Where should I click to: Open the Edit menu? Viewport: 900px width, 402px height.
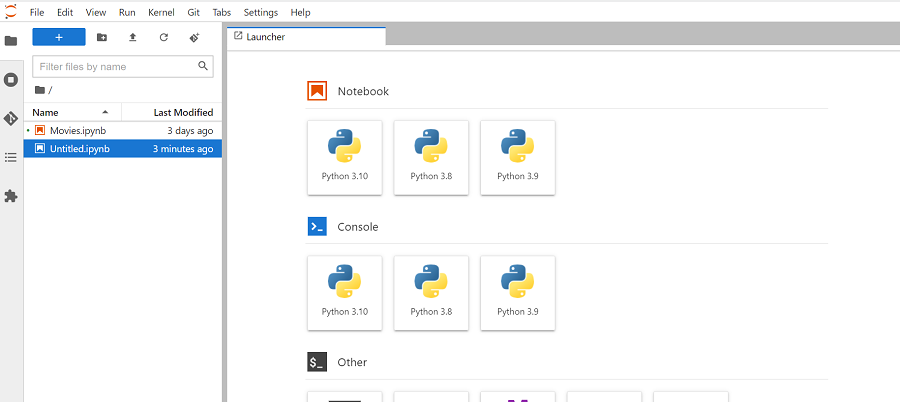pyautogui.click(x=65, y=12)
